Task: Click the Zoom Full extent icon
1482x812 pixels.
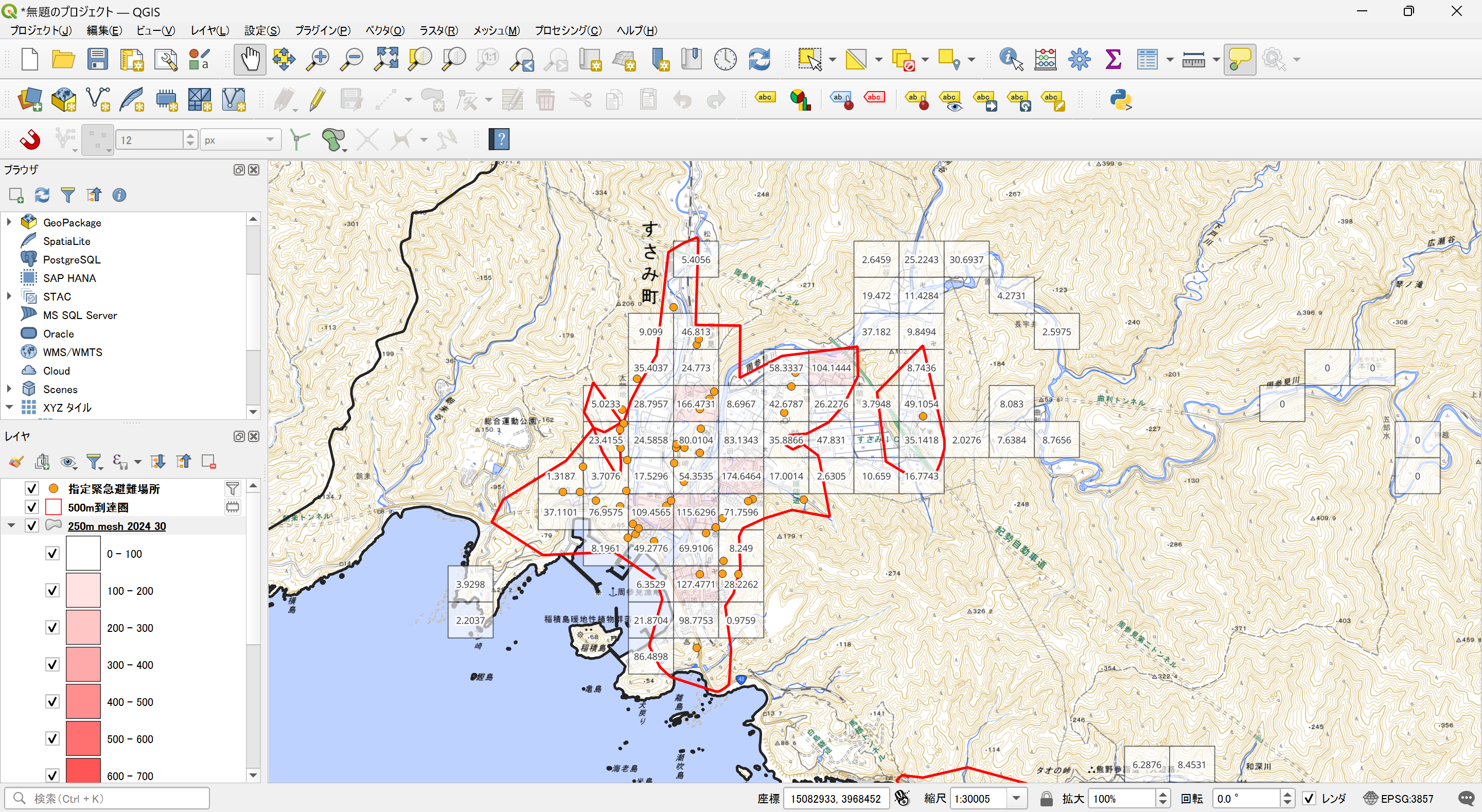Action: [386, 59]
